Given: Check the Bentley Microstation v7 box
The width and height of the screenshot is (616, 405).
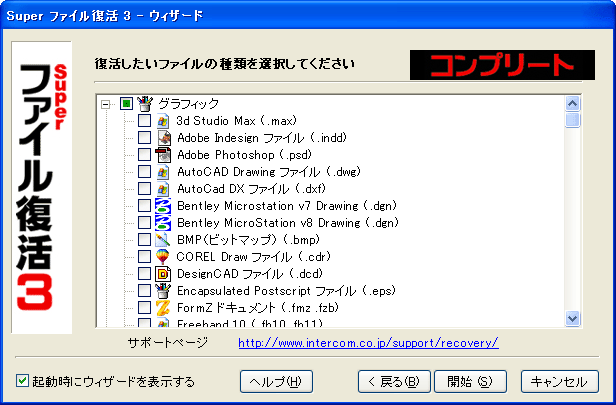Looking at the screenshot, I should 144,205.
